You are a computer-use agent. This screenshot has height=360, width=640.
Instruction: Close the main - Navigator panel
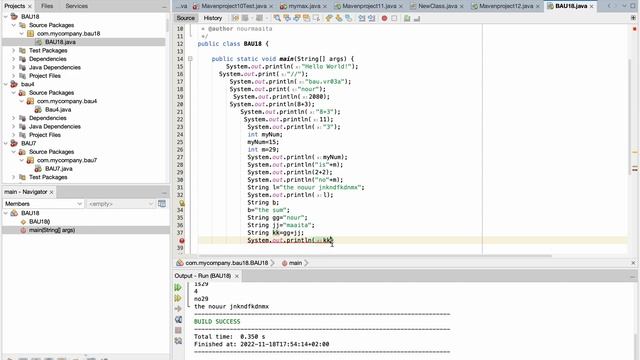coord(51,192)
